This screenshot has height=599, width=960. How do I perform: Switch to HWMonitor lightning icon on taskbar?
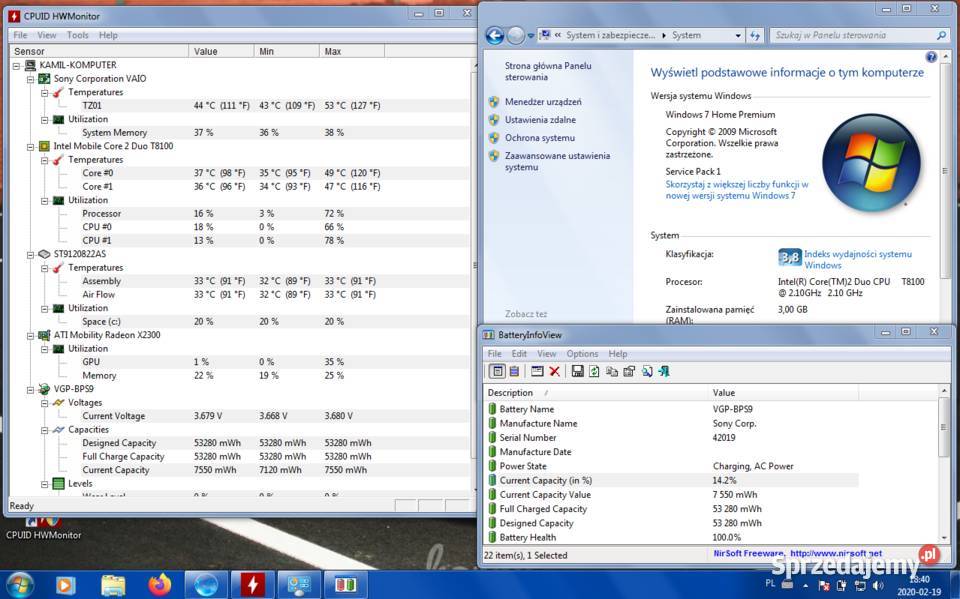click(252, 585)
